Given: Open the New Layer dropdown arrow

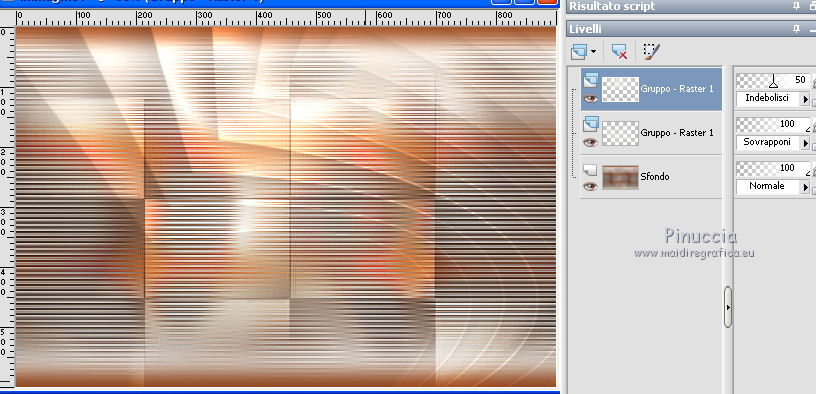Looking at the screenshot, I should [x=593, y=52].
